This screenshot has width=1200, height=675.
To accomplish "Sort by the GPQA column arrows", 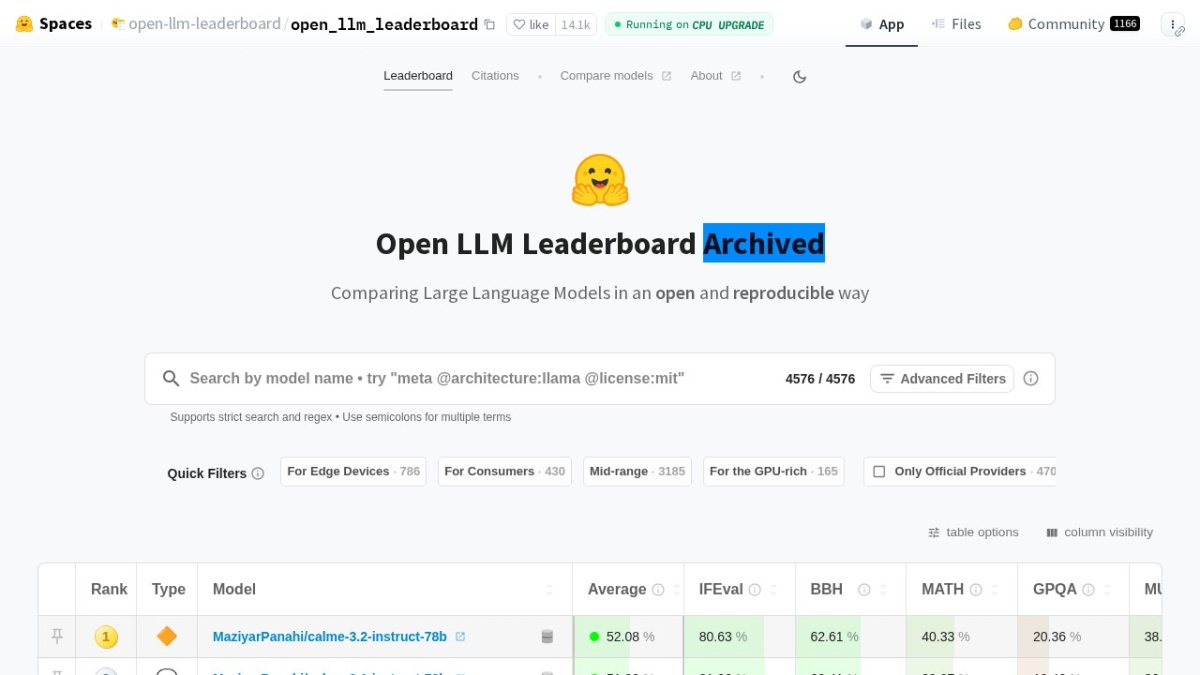I will [x=1108, y=590].
